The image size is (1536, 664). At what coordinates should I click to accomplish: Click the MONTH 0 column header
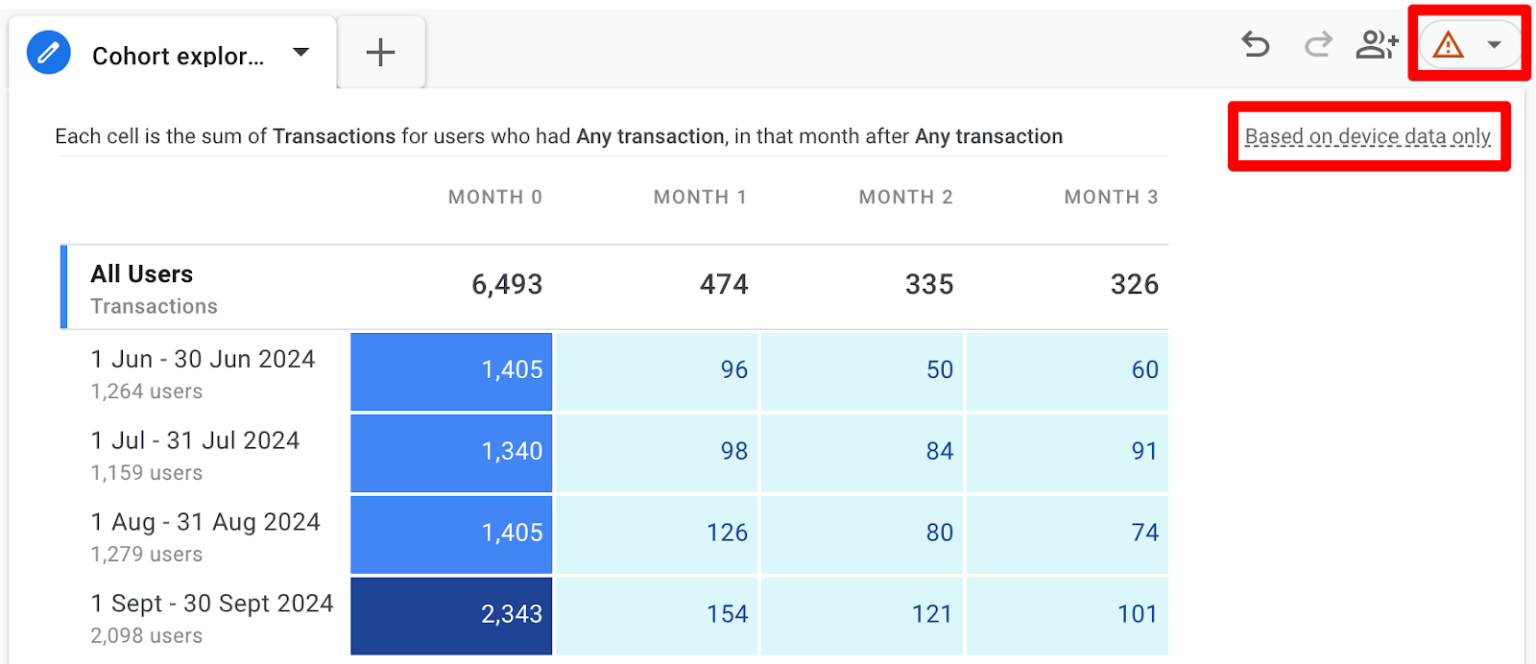[495, 197]
